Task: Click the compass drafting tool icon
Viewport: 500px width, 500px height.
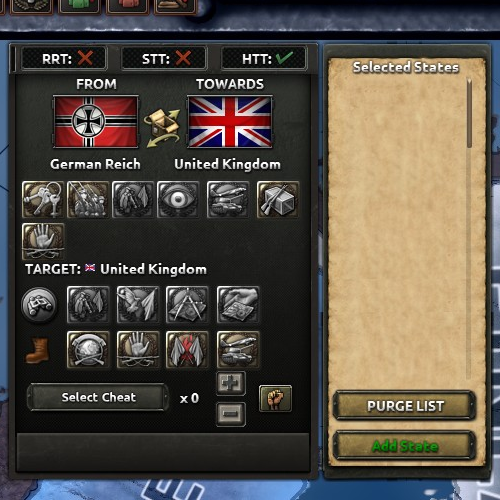Action: coord(187,304)
